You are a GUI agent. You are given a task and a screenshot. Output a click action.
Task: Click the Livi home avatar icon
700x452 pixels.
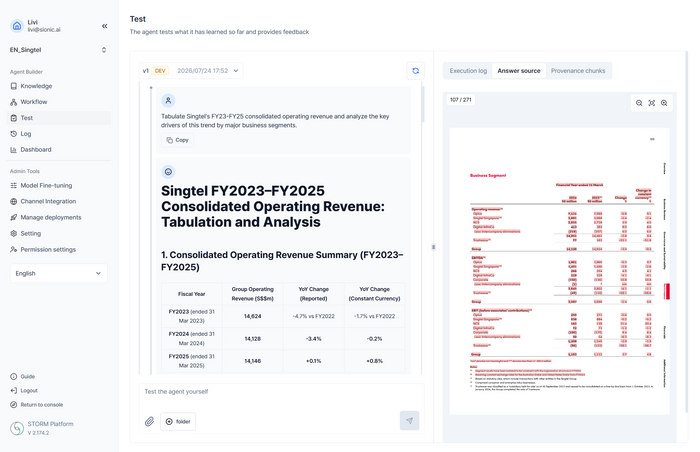17,26
